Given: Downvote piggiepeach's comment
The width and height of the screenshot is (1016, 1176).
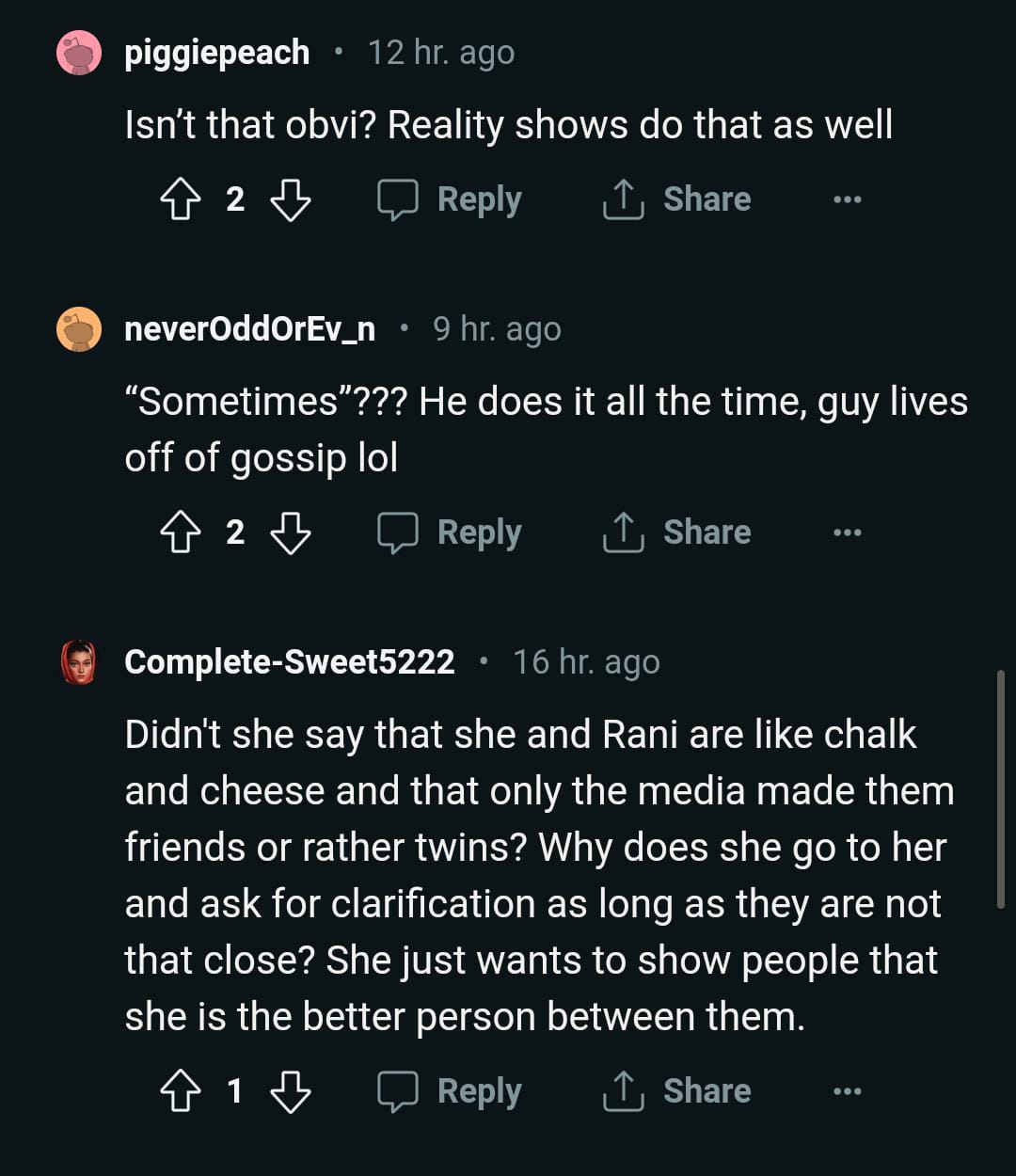Looking at the screenshot, I should [290, 199].
